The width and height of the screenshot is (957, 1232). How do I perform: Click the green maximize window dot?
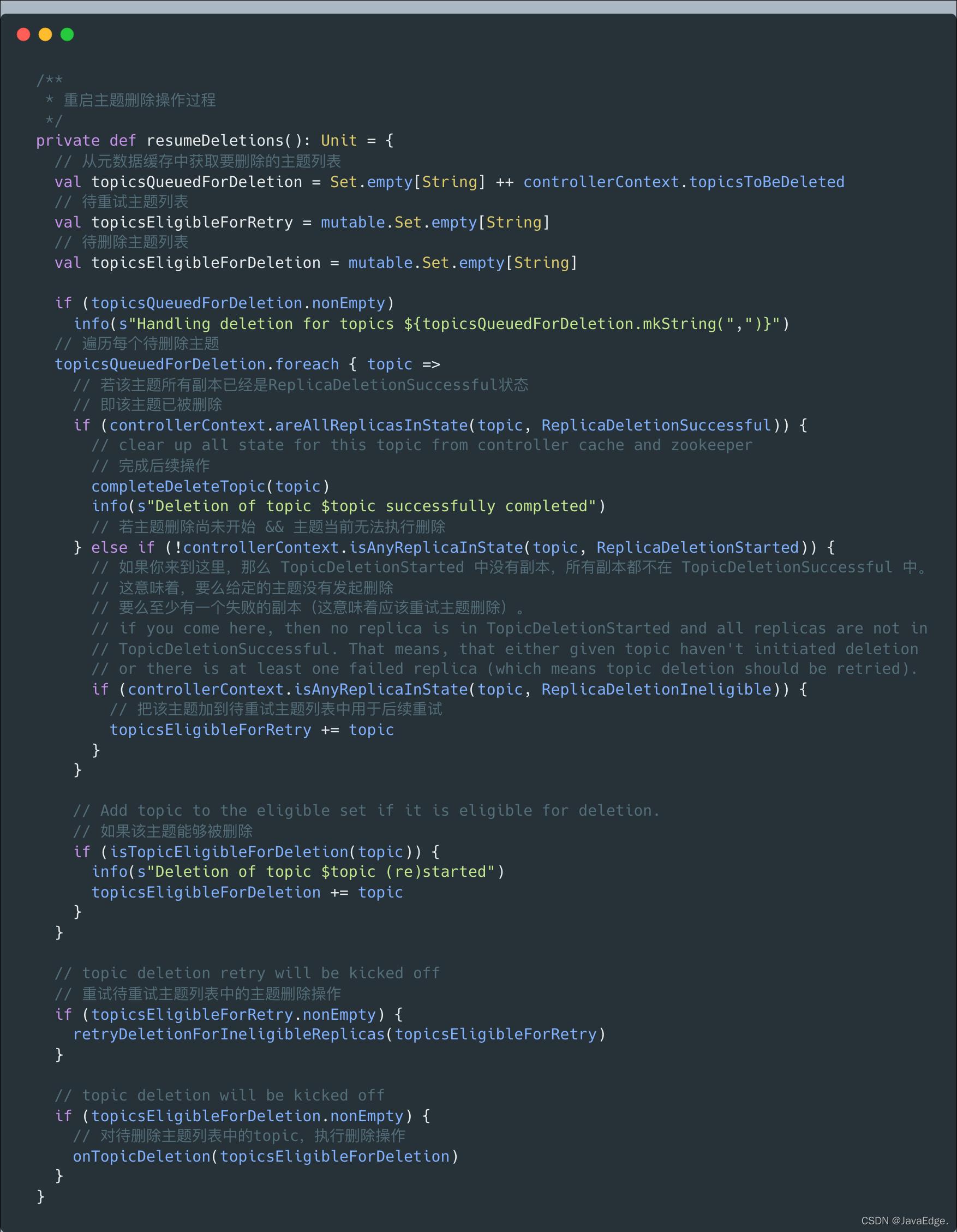point(67,34)
